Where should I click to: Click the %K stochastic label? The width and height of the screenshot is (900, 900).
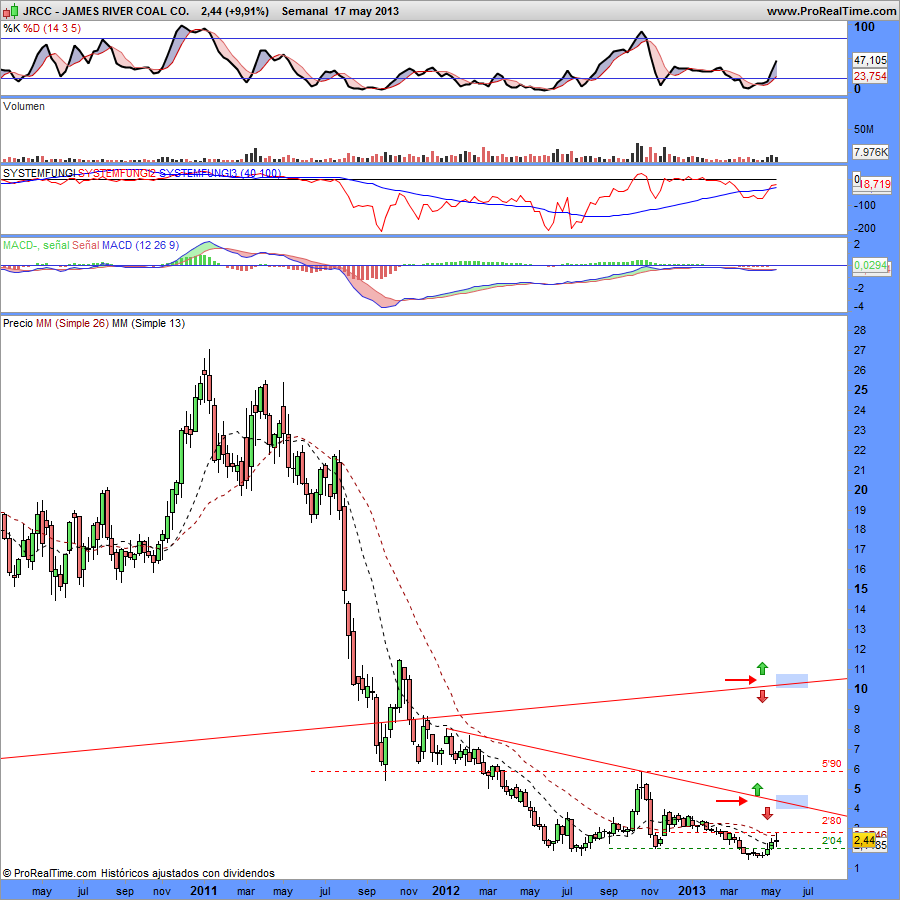pyautogui.click(x=11, y=28)
